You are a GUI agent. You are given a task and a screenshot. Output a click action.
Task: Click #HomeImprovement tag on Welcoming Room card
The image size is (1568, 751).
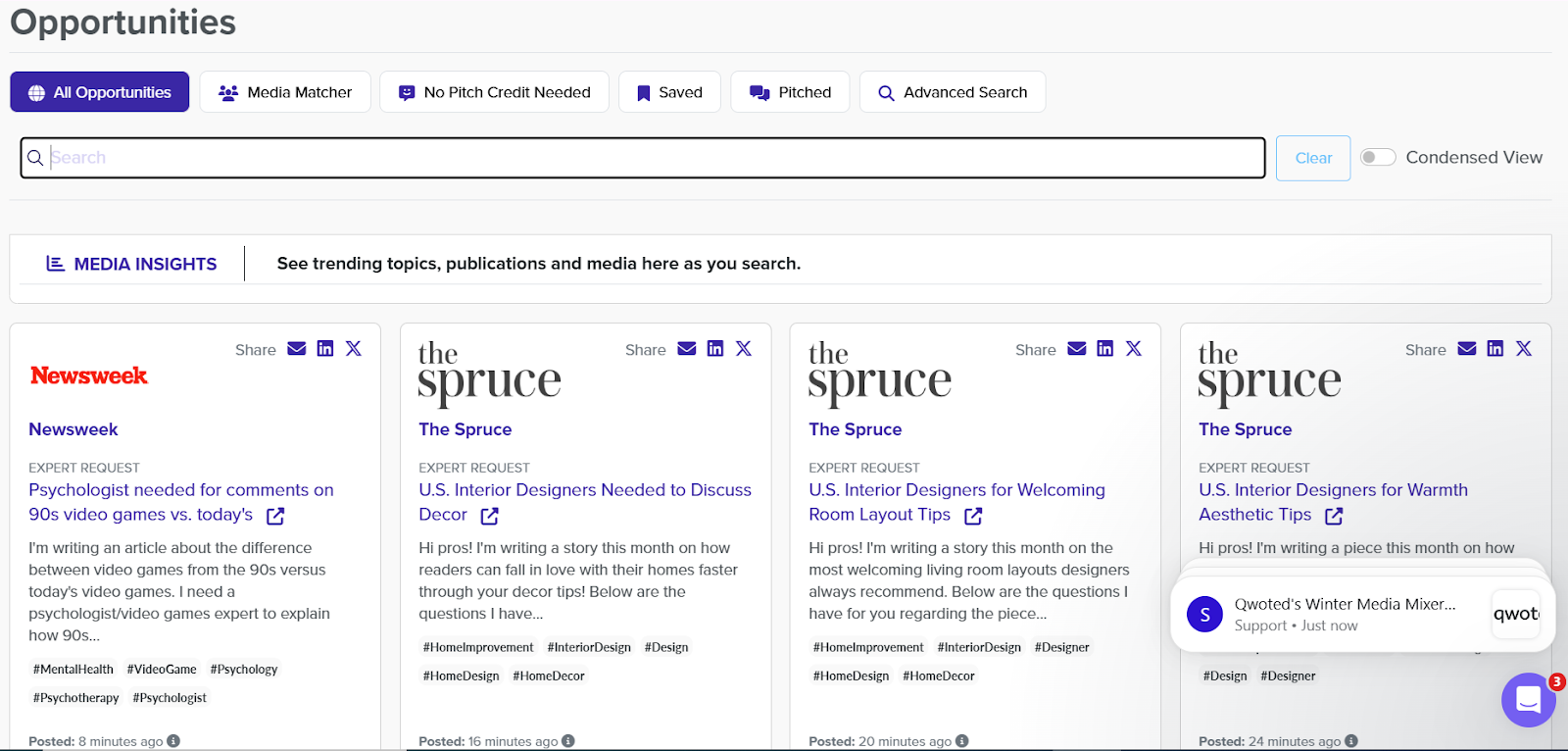(868, 647)
